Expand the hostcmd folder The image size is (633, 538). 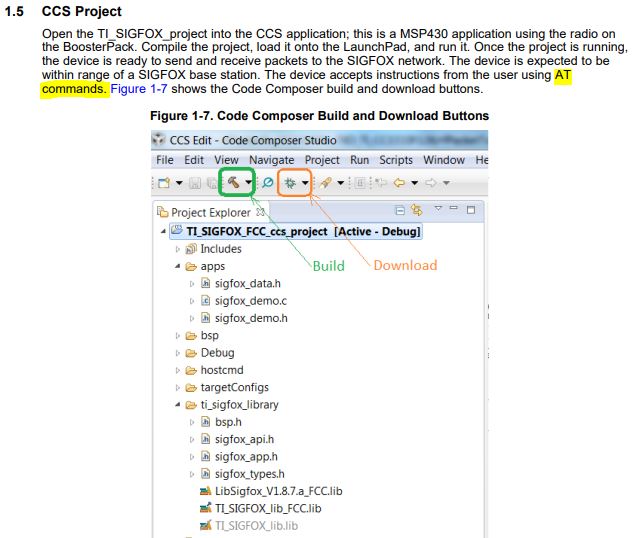coord(177,370)
